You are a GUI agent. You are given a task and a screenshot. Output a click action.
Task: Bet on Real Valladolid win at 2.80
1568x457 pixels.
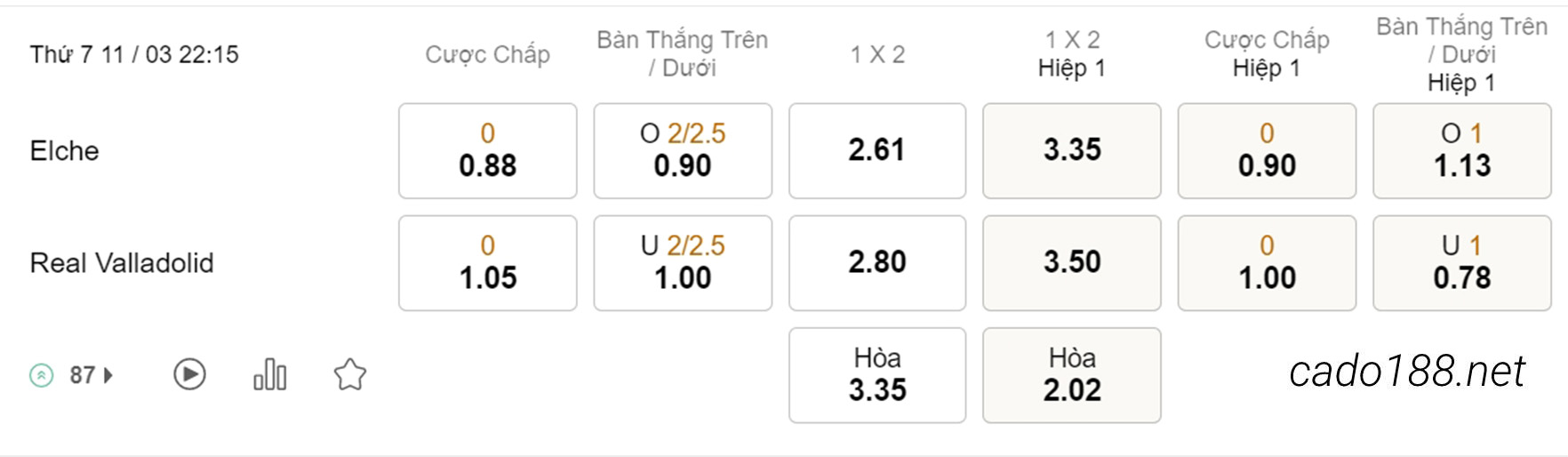(877, 262)
